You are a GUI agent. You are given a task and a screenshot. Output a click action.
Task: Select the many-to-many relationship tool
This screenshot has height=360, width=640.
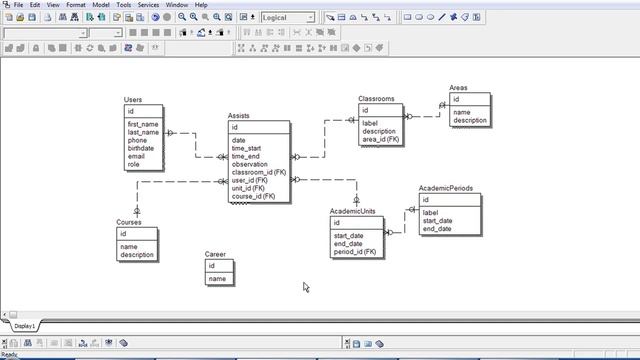(376, 18)
